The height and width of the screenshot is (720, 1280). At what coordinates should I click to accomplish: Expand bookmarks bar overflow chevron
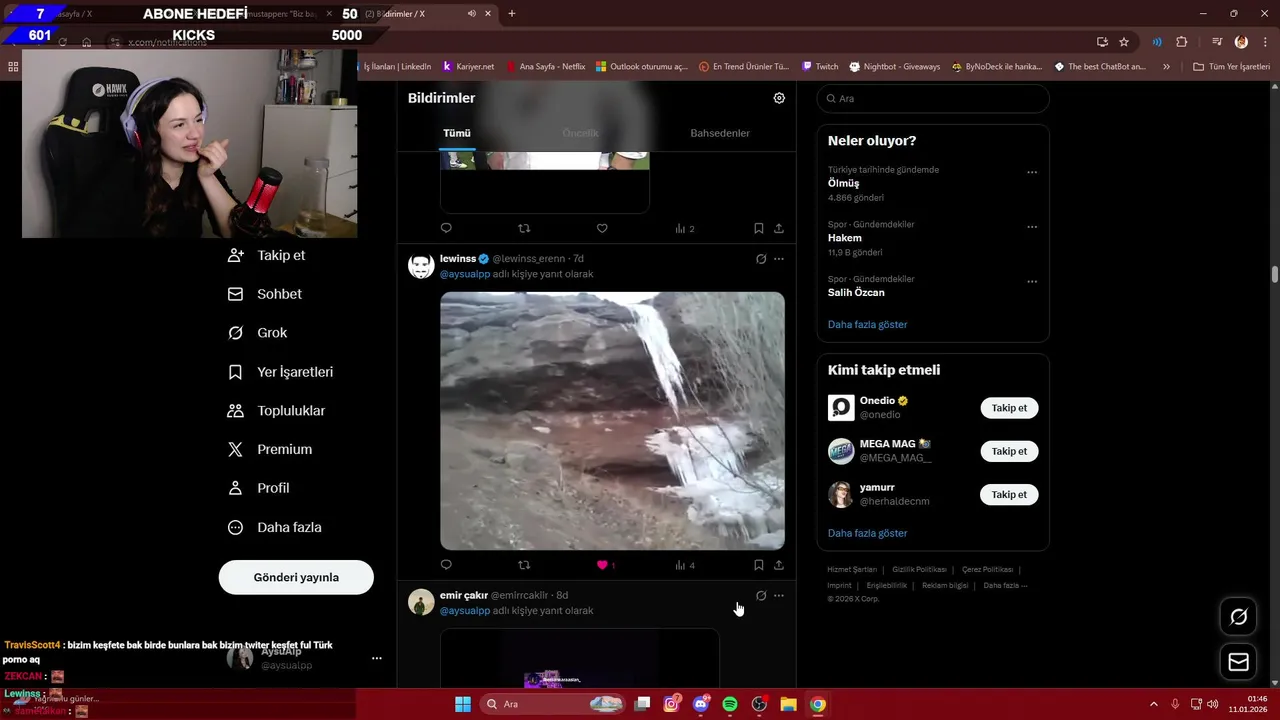1166,66
